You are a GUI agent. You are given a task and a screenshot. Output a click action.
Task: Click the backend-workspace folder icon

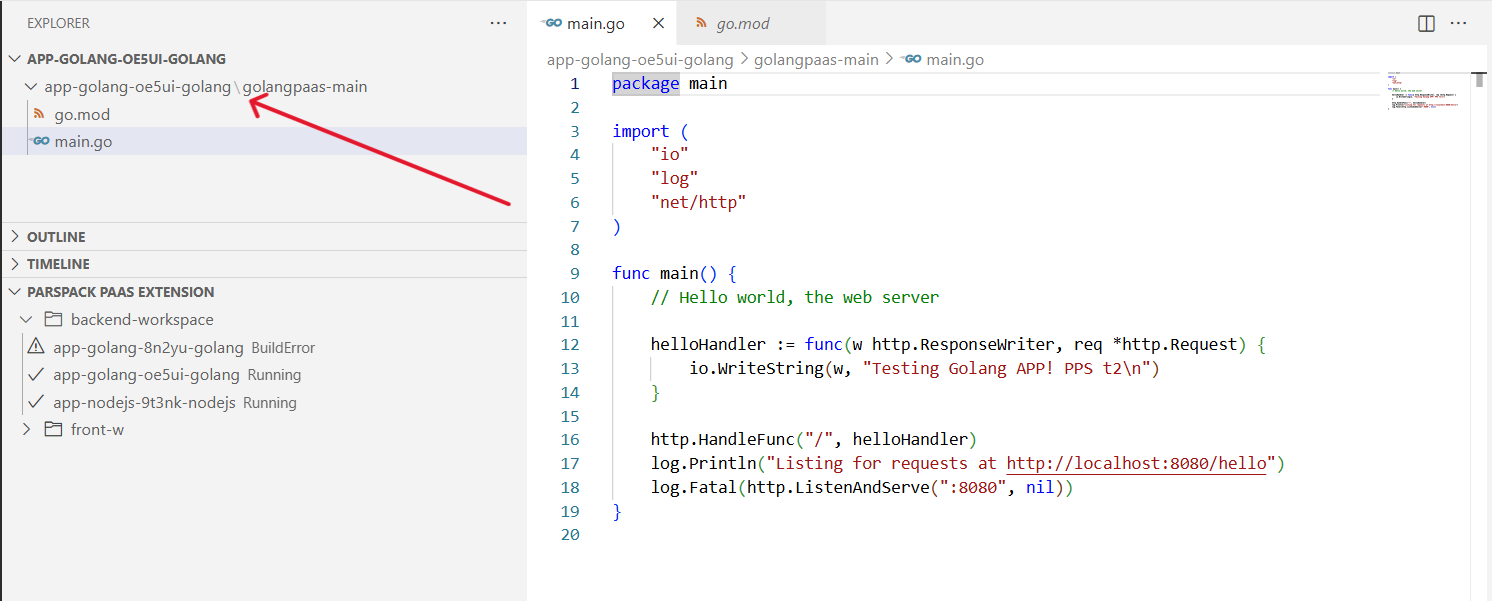point(54,320)
